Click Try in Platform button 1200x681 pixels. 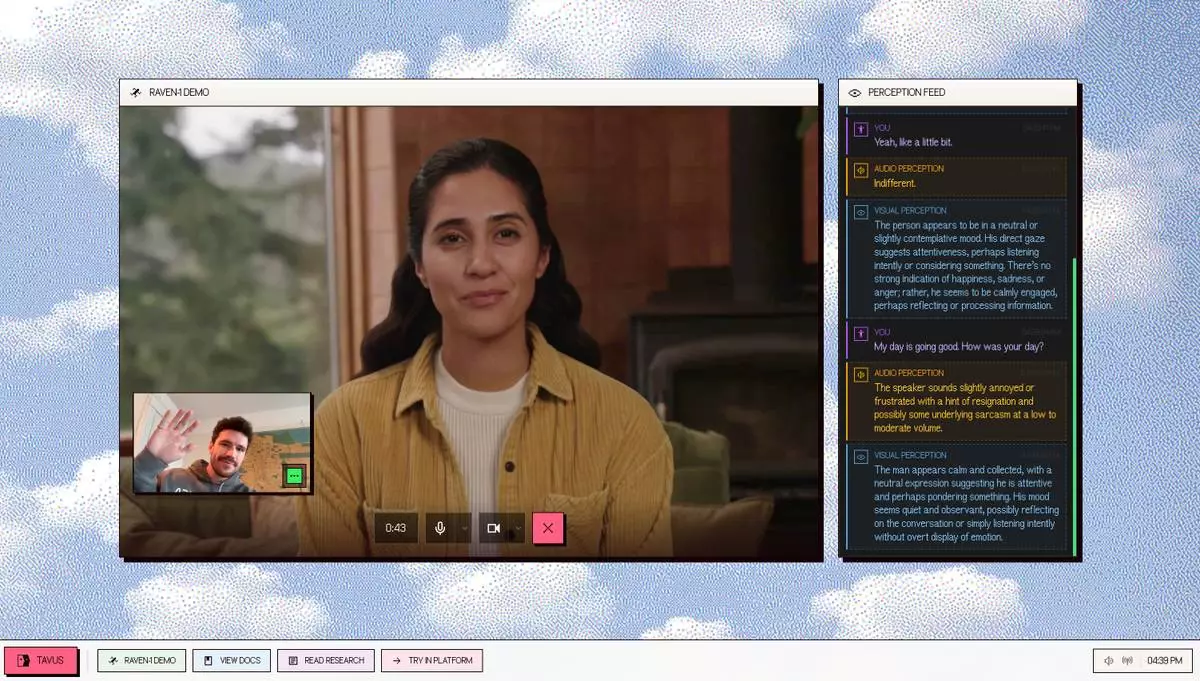point(432,660)
